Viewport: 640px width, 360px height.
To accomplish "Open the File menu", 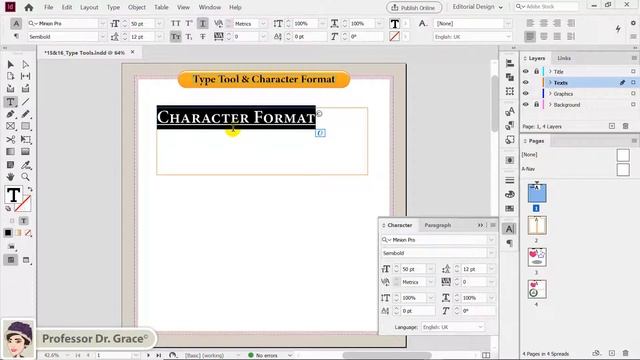I will pyautogui.click(x=49, y=7).
